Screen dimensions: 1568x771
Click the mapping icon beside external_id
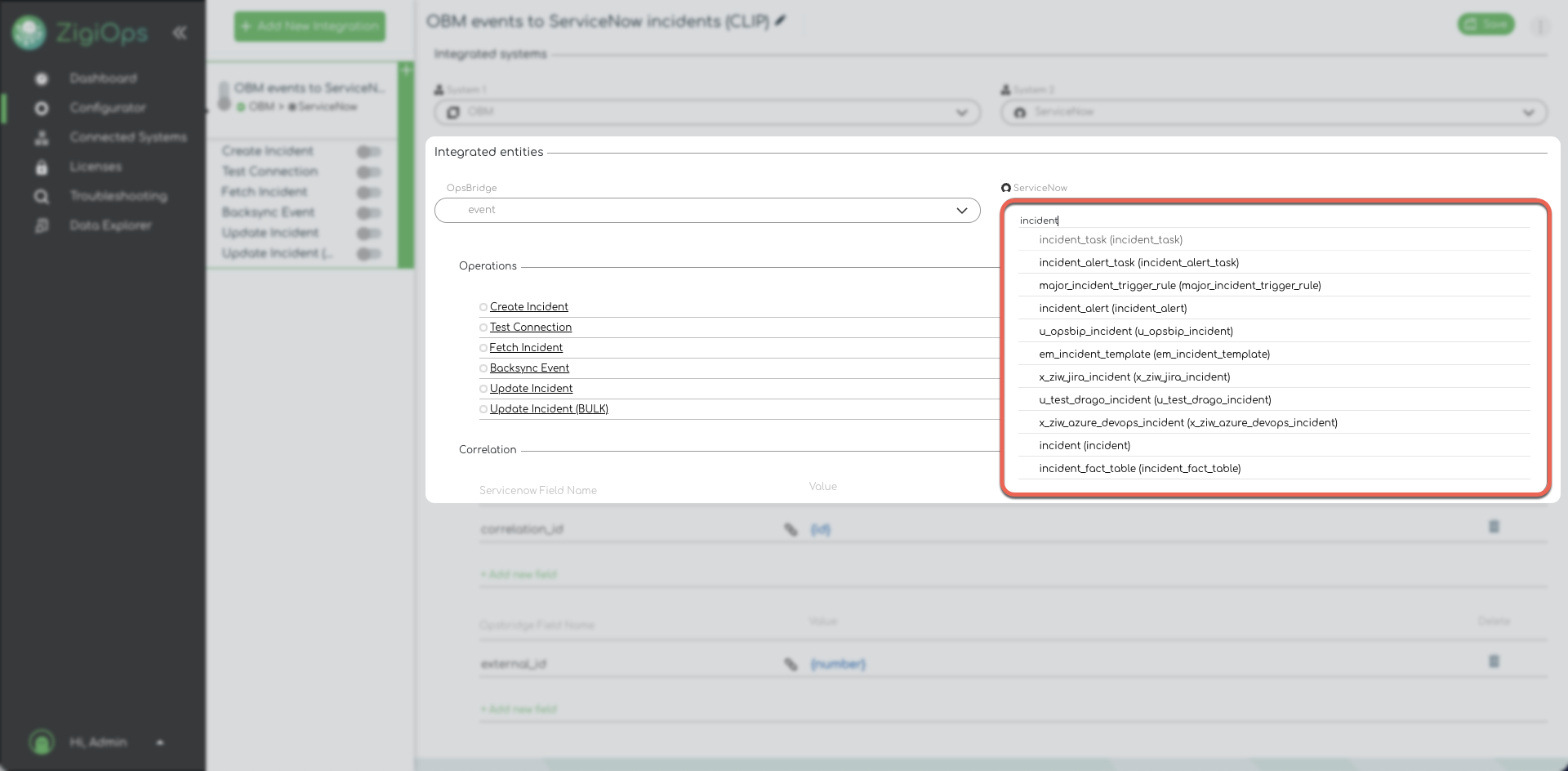tap(791, 664)
